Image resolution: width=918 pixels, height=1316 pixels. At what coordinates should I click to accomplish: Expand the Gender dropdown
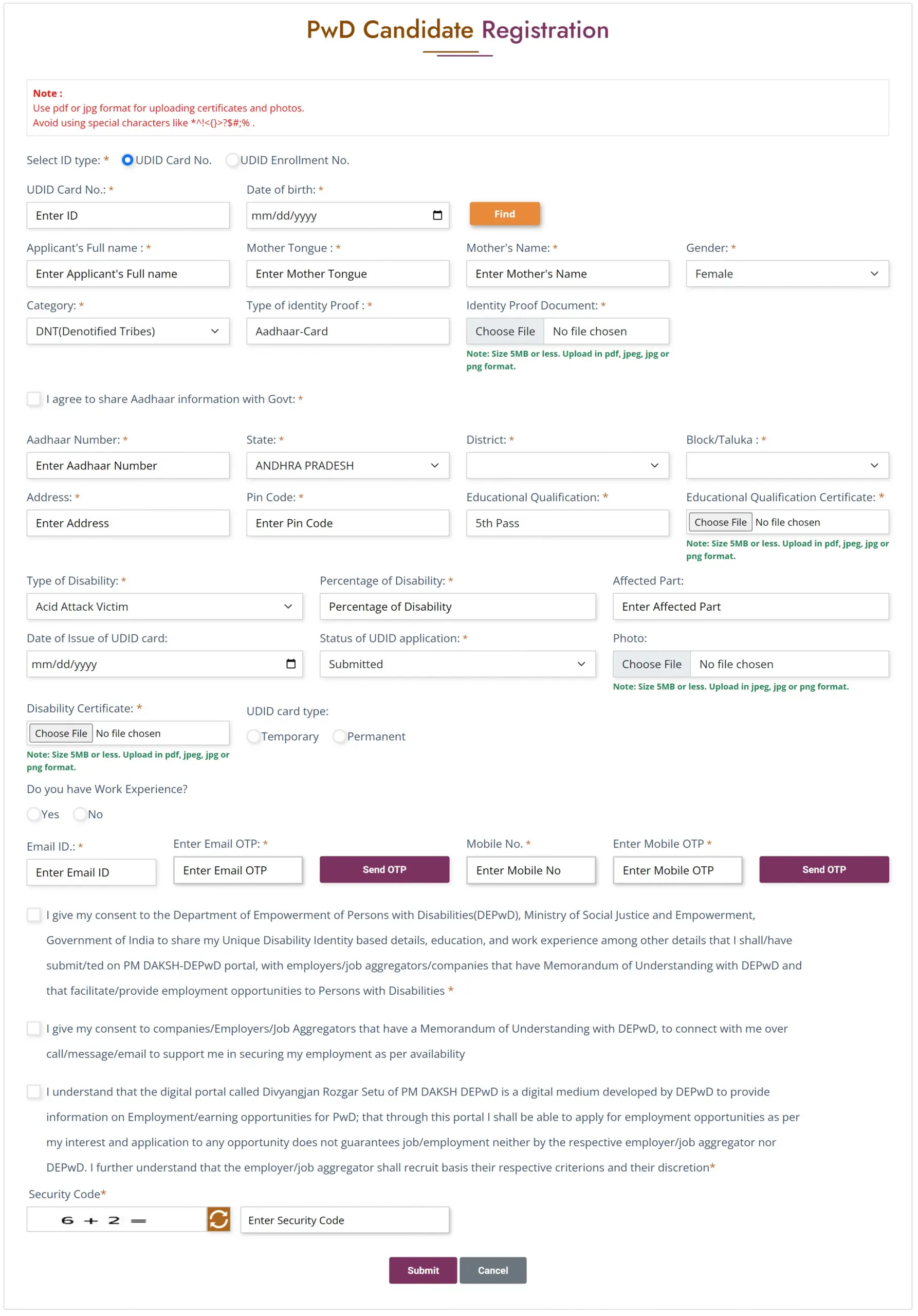coord(787,274)
